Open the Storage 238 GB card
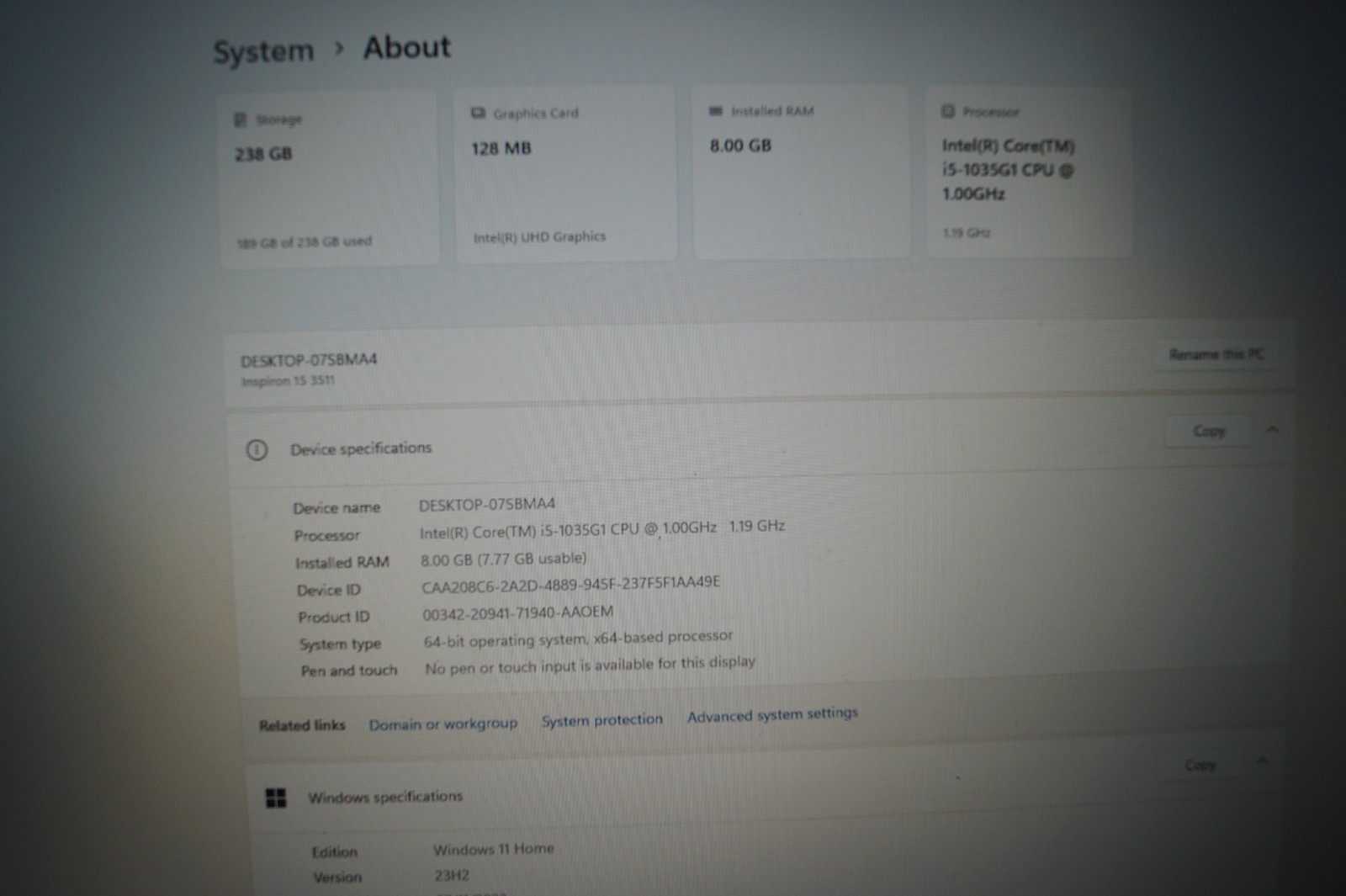The width and height of the screenshot is (1346, 896). tap(329, 179)
